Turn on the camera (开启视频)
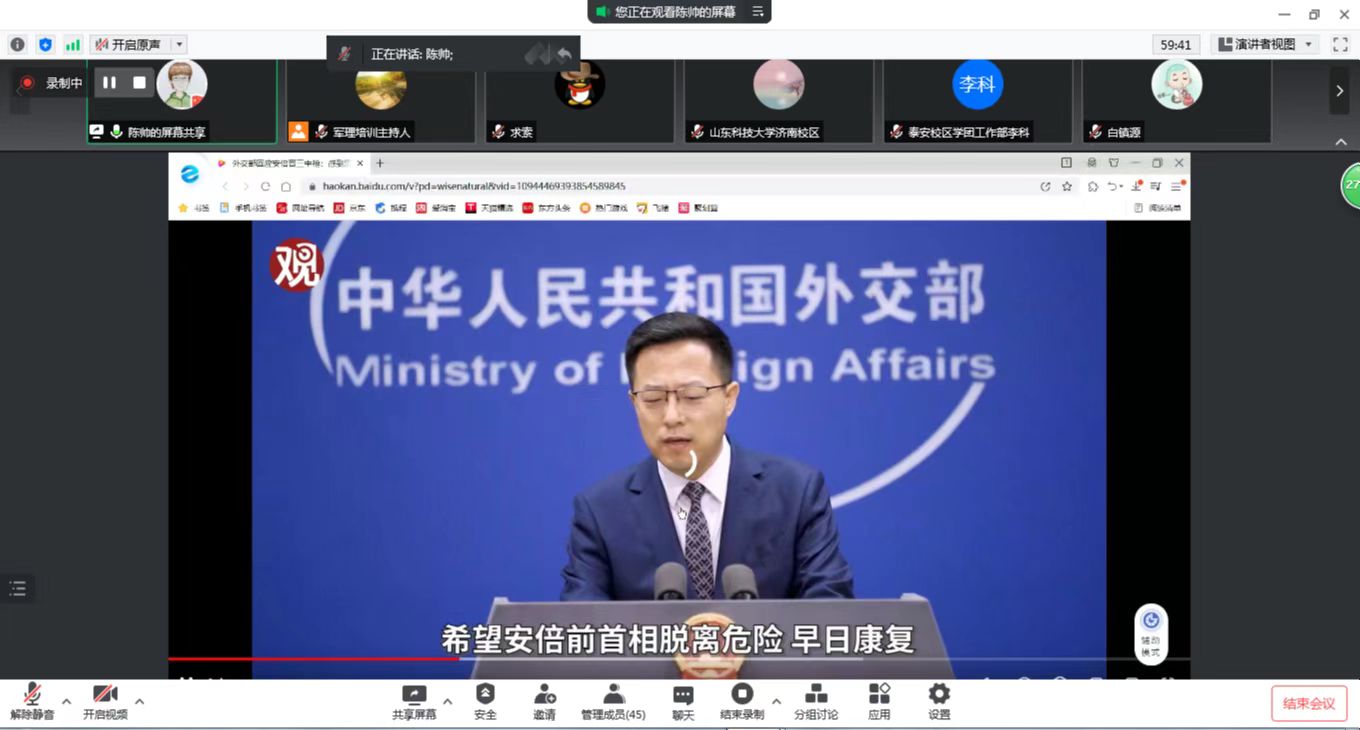This screenshot has height=730, width=1360. click(x=105, y=695)
